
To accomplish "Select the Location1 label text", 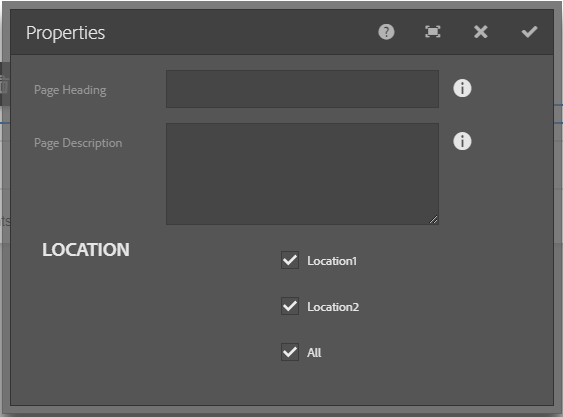I will click(332, 261).
